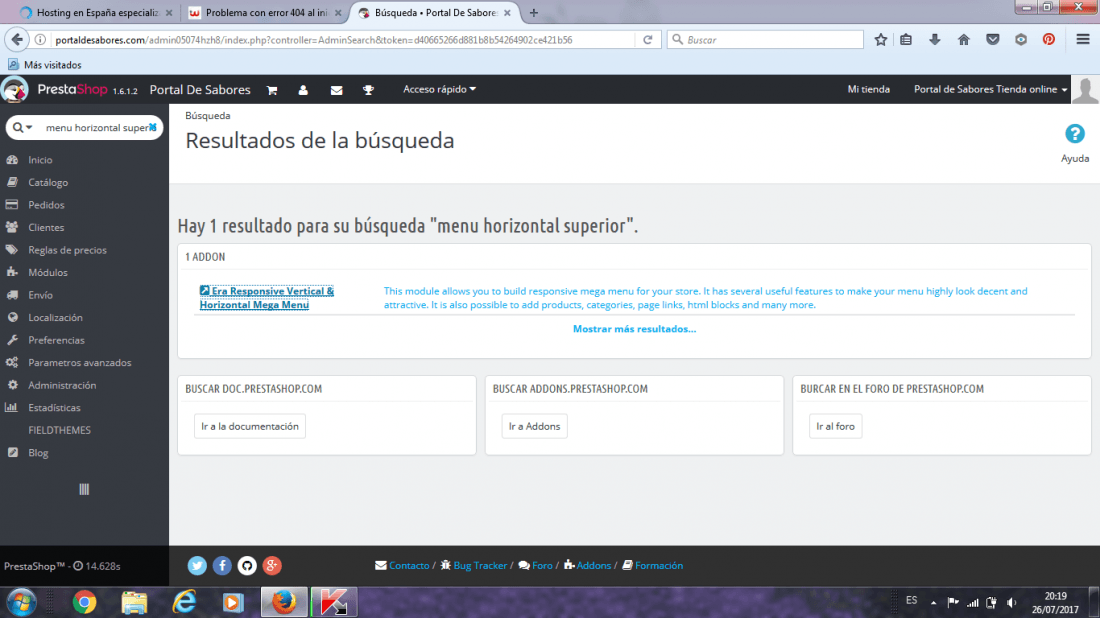This screenshot has height=618, width=1100.
Task: Open Portal de Sabores Tienda online dropdown
Action: pyautogui.click(x=990, y=89)
